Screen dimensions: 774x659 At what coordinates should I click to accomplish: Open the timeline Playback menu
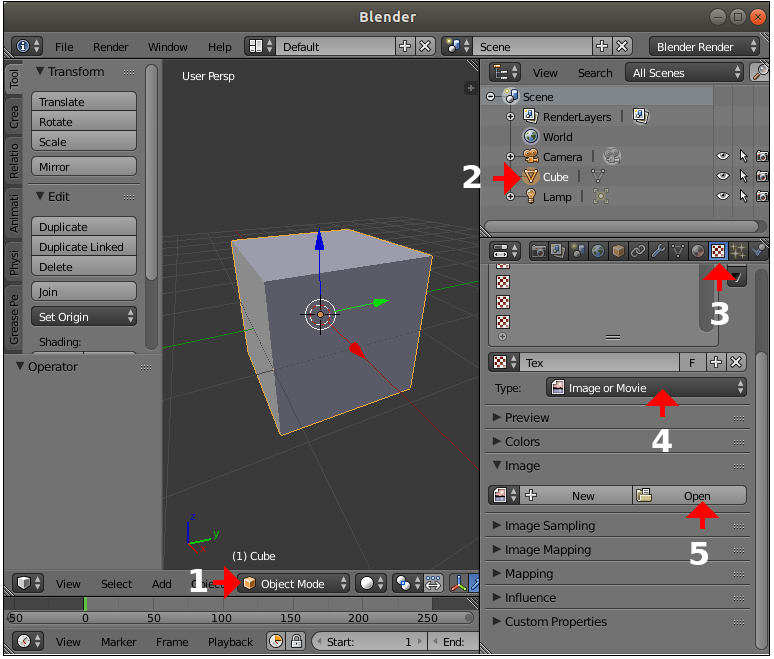[231, 642]
